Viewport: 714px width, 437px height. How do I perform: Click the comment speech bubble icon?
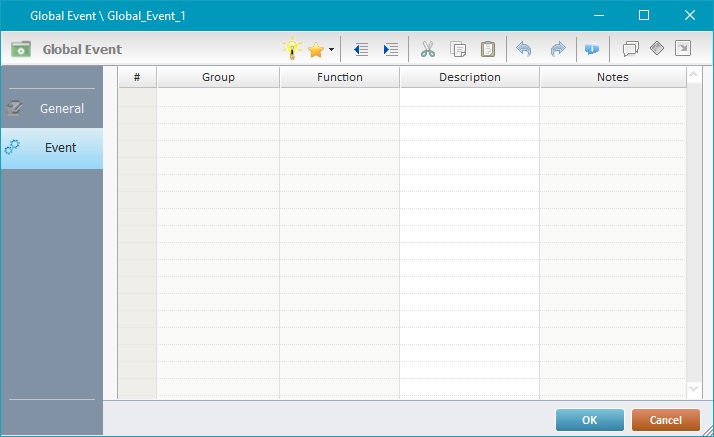coord(630,49)
